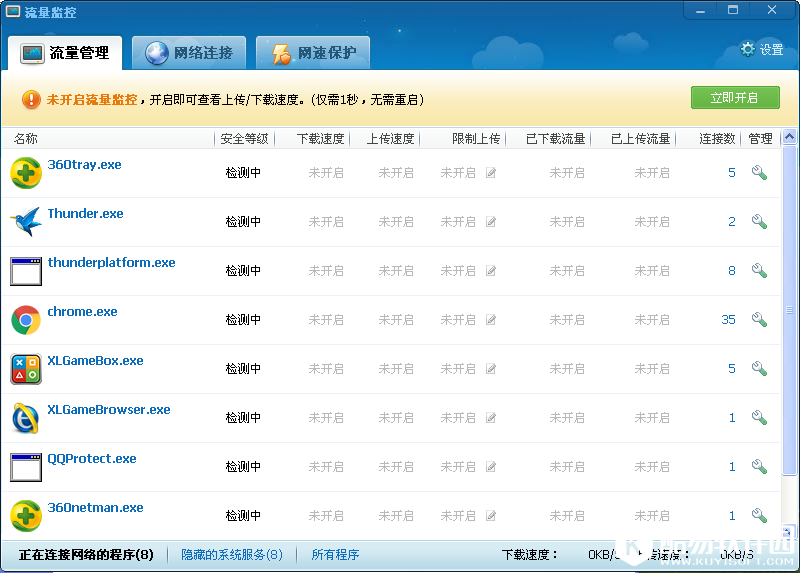The height and width of the screenshot is (573, 800).
Task: Click the 360netman.exe green plus icon
Action: click(26, 516)
